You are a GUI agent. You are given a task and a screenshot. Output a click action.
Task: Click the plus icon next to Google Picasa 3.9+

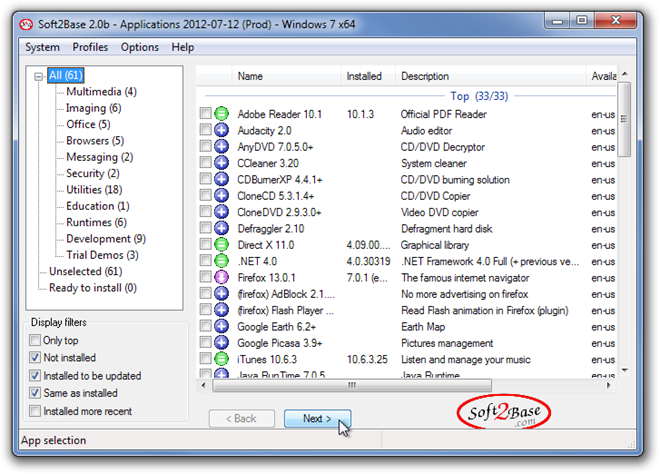click(x=221, y=343)
